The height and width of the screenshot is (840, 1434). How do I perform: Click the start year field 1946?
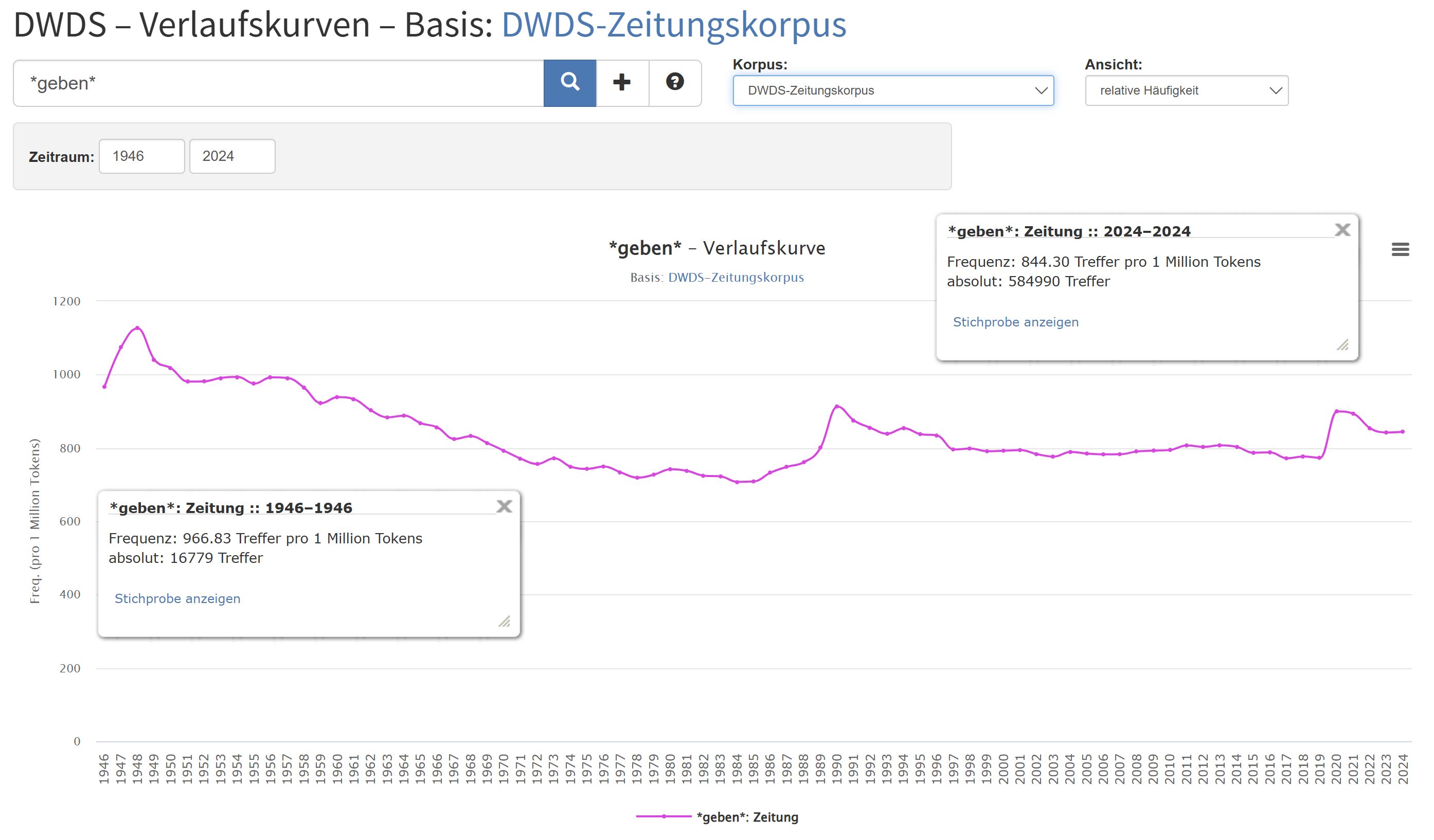pos(141,156)
